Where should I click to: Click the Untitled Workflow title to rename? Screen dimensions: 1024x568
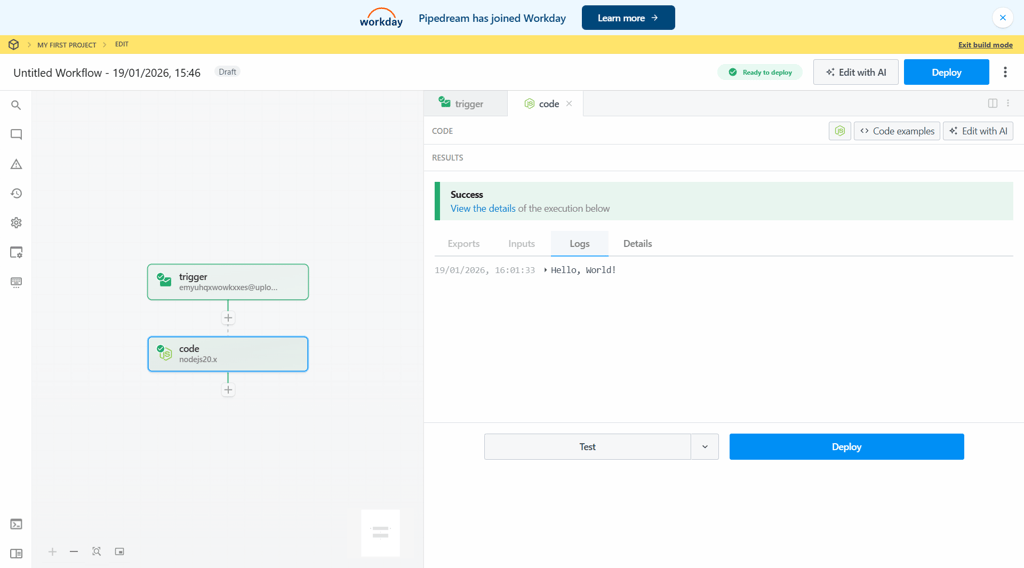pyautogui.click(x=107, y=72)
